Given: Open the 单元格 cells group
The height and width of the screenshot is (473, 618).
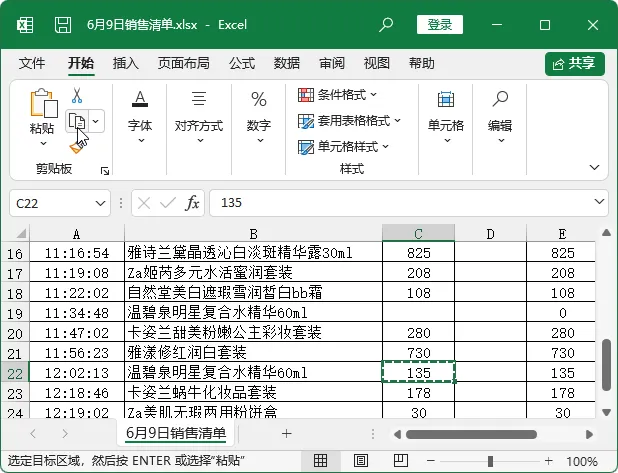Looking at the screenshot, I should [x=446, y=116].
